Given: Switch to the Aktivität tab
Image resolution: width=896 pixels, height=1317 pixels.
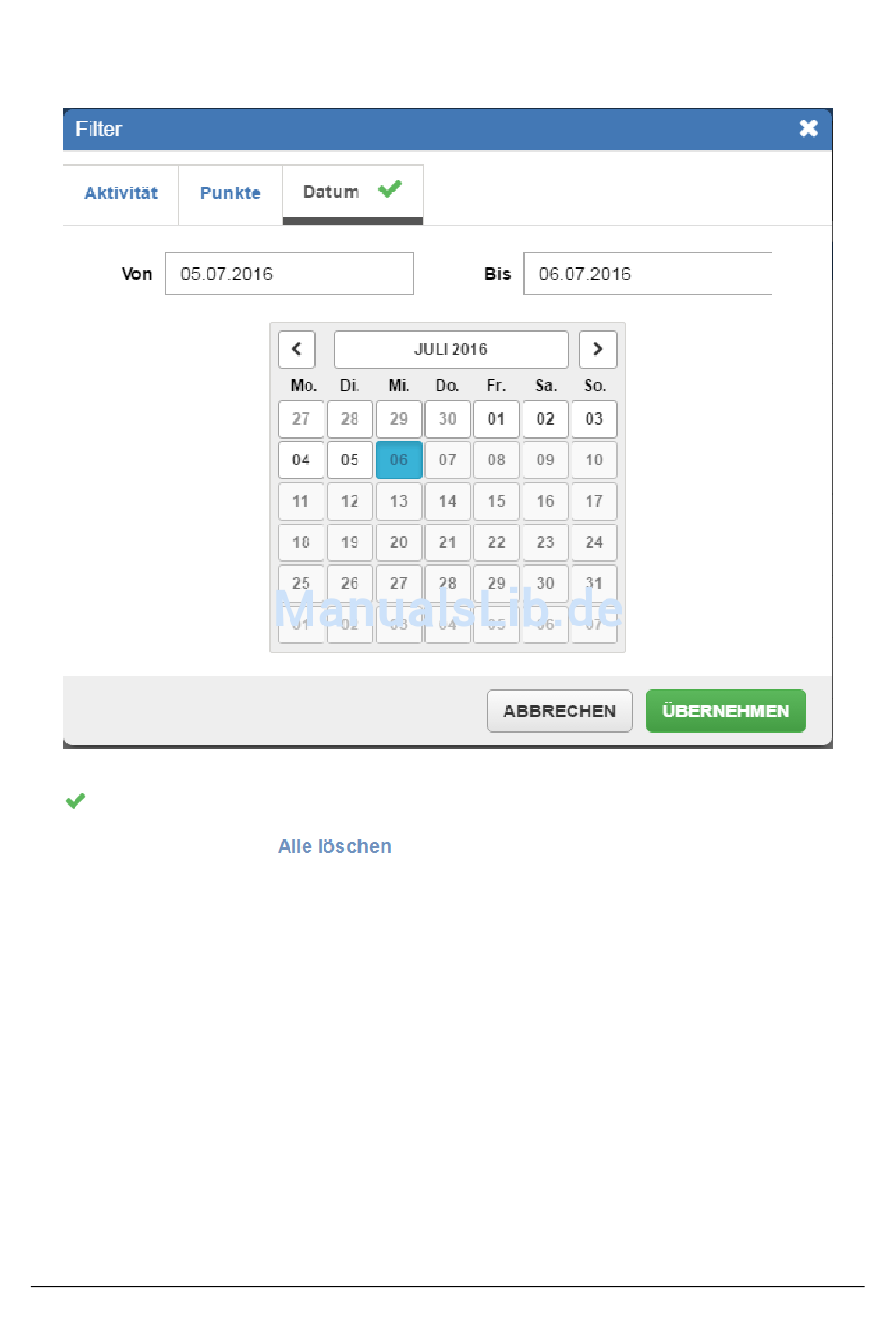Looking at the screenshot, I should [x=121, y=193].
